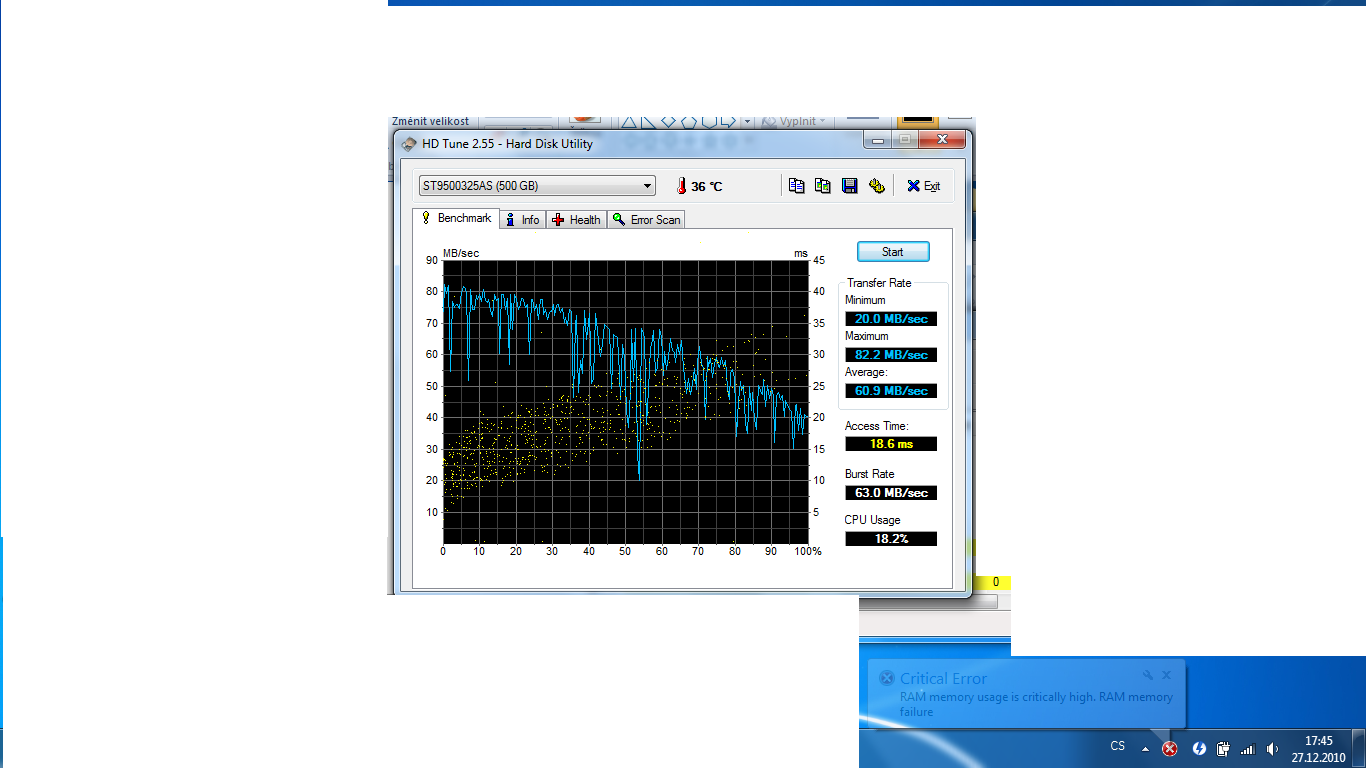Click Změnit velikost in background window

pyautogui.click(x=430, y=121)
